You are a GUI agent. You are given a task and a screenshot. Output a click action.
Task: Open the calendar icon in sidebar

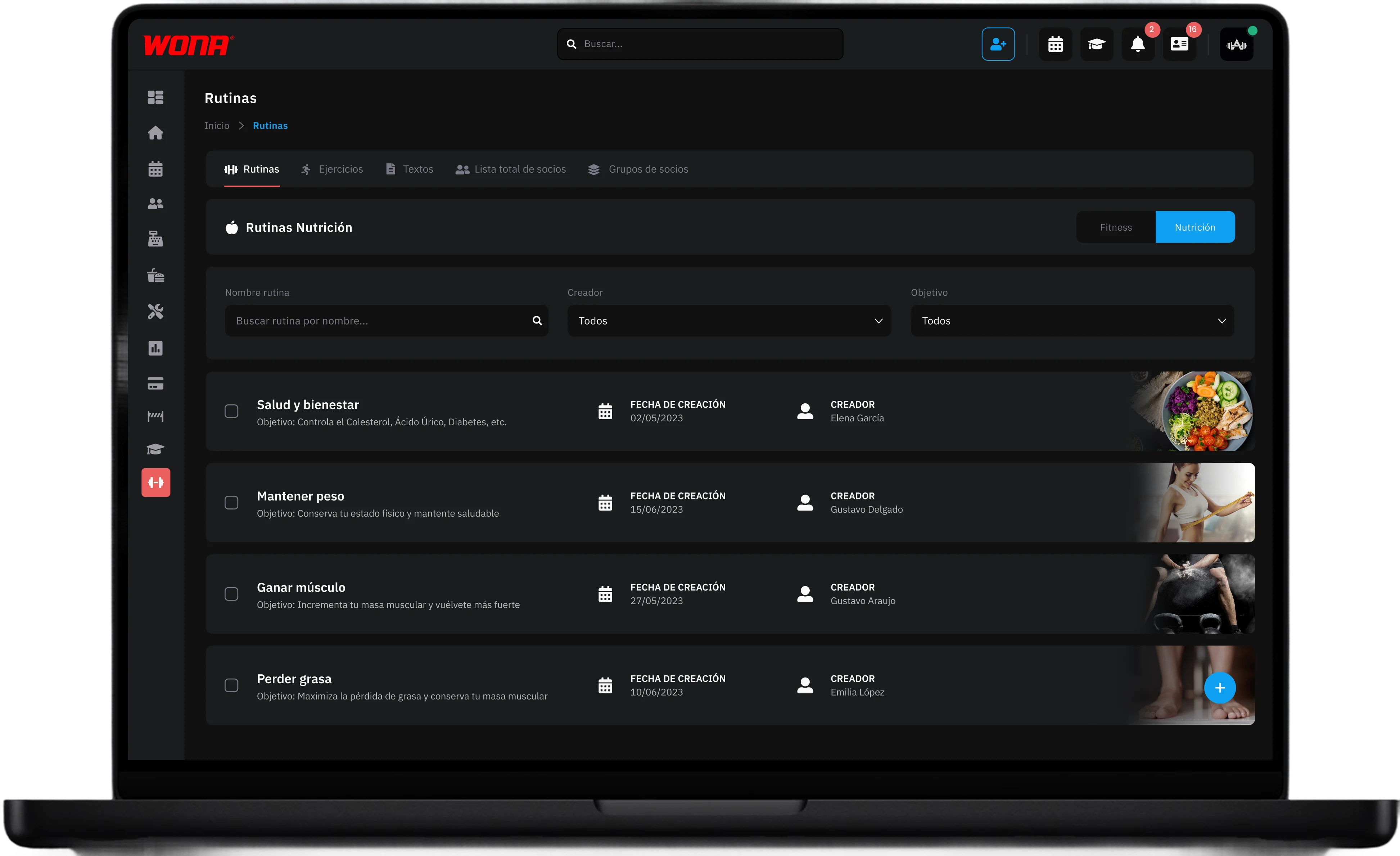tap(156, 169)
